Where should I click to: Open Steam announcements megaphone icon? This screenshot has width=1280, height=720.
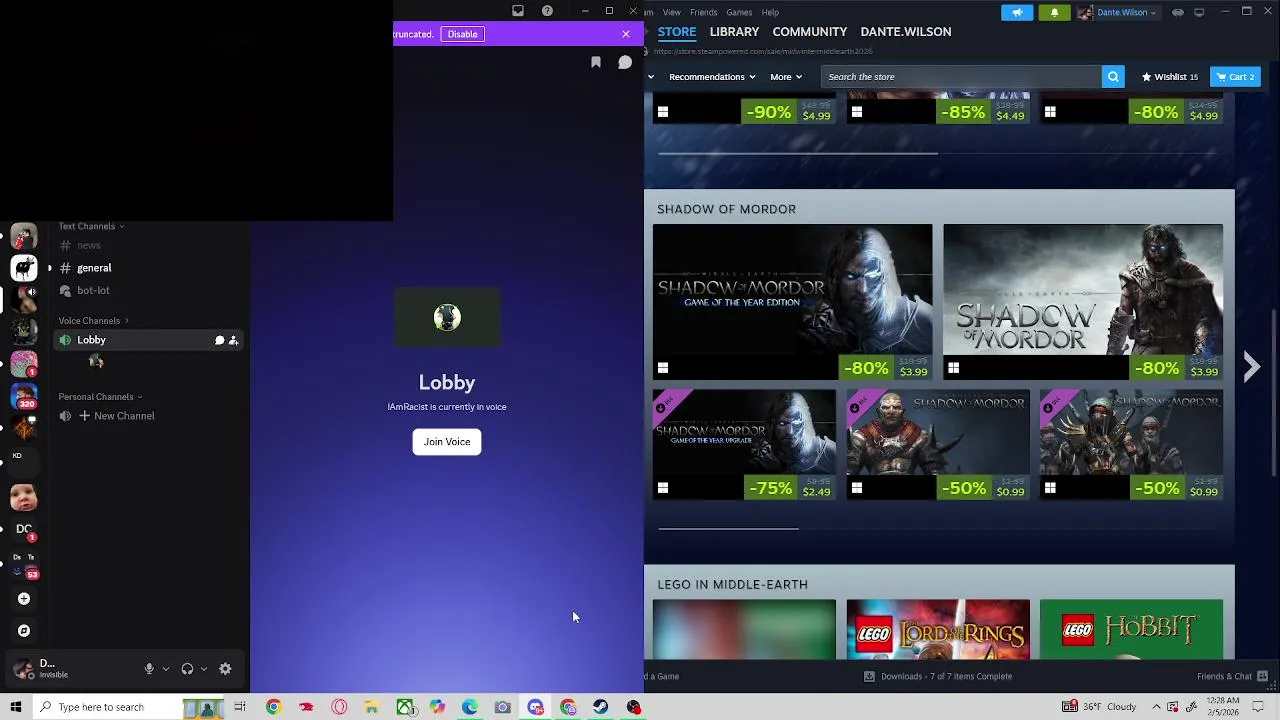click(1017, 12)
